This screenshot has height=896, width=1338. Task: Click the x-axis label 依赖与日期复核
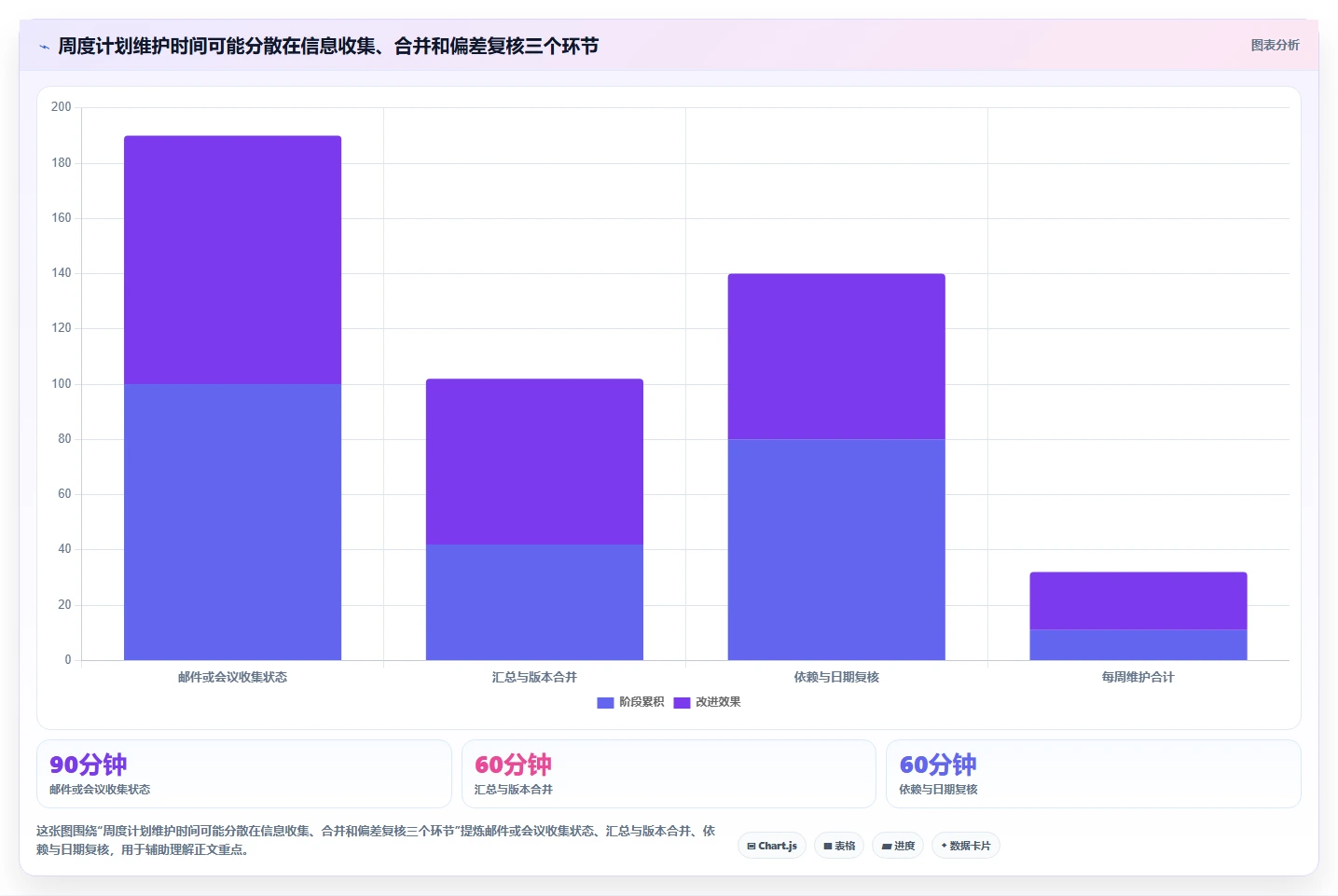(x=836, y=677)
